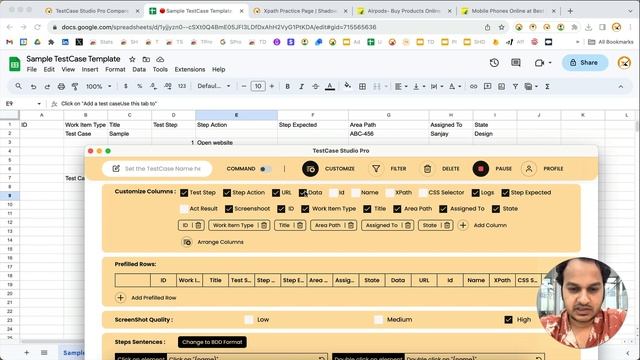640x360 pixels.
Task: Open the Extensions menu
Action: point(190,70)
